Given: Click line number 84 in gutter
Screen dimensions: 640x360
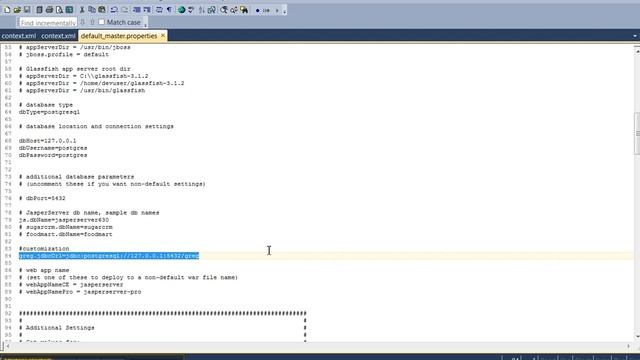Looking at the screenshot, I should [8, 256].
